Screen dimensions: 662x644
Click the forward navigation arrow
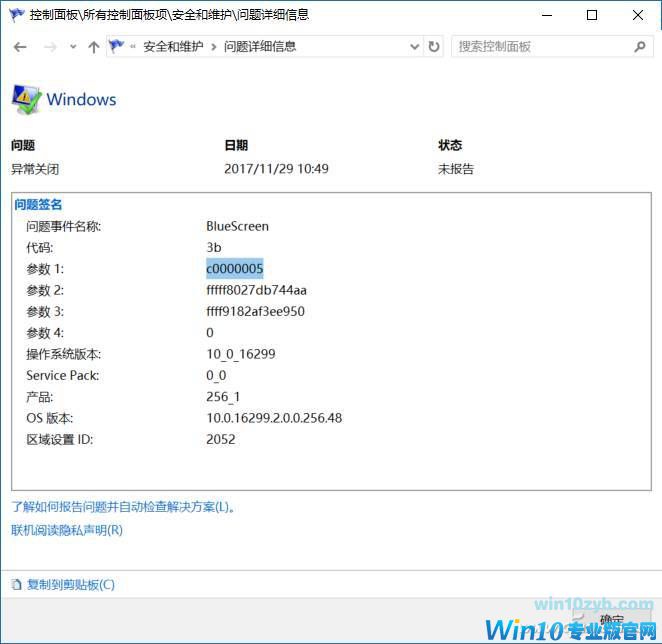point(50,47)
